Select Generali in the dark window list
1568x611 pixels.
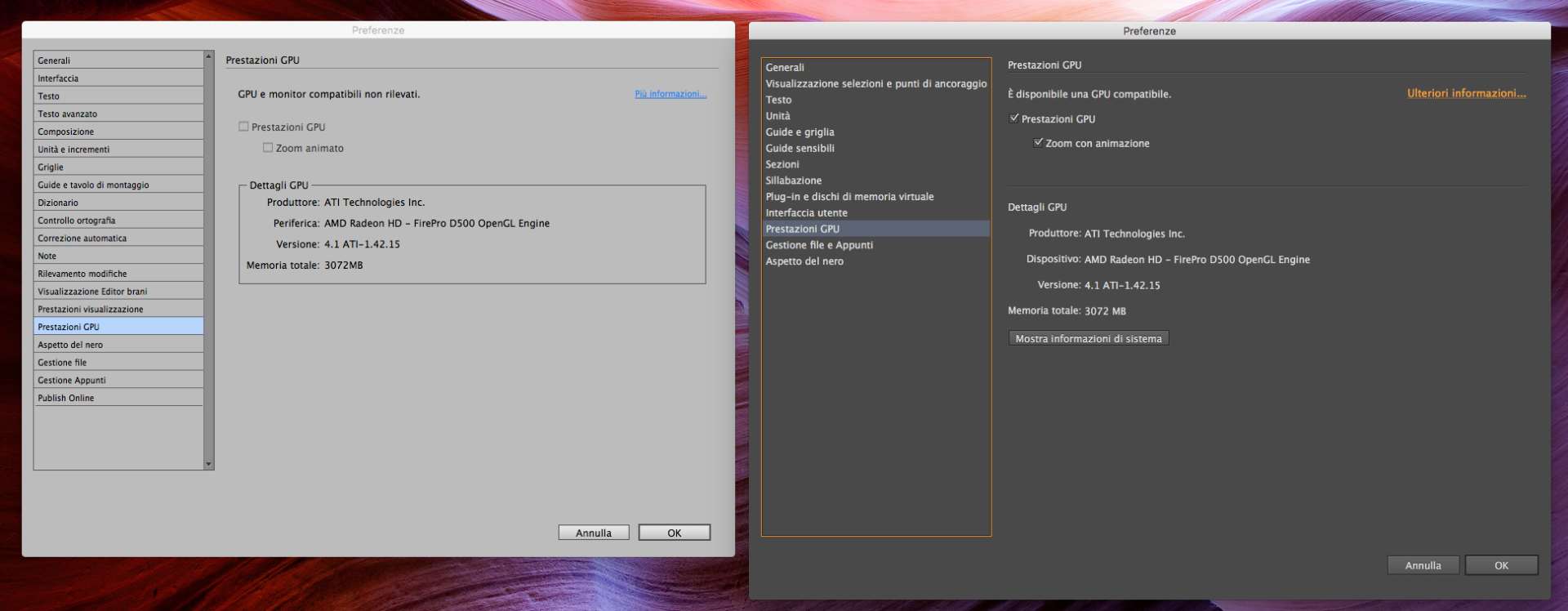coord(876,68)
